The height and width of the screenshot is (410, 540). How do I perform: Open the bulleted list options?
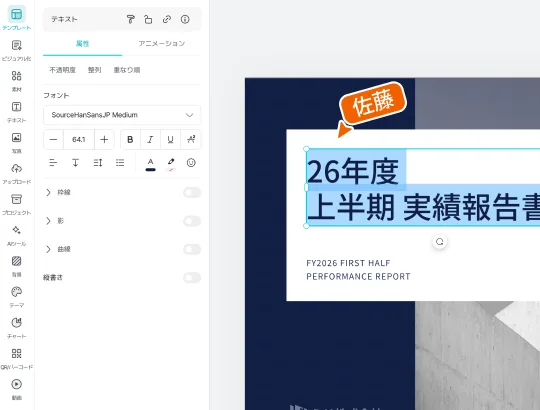click(x=120, y=162)
